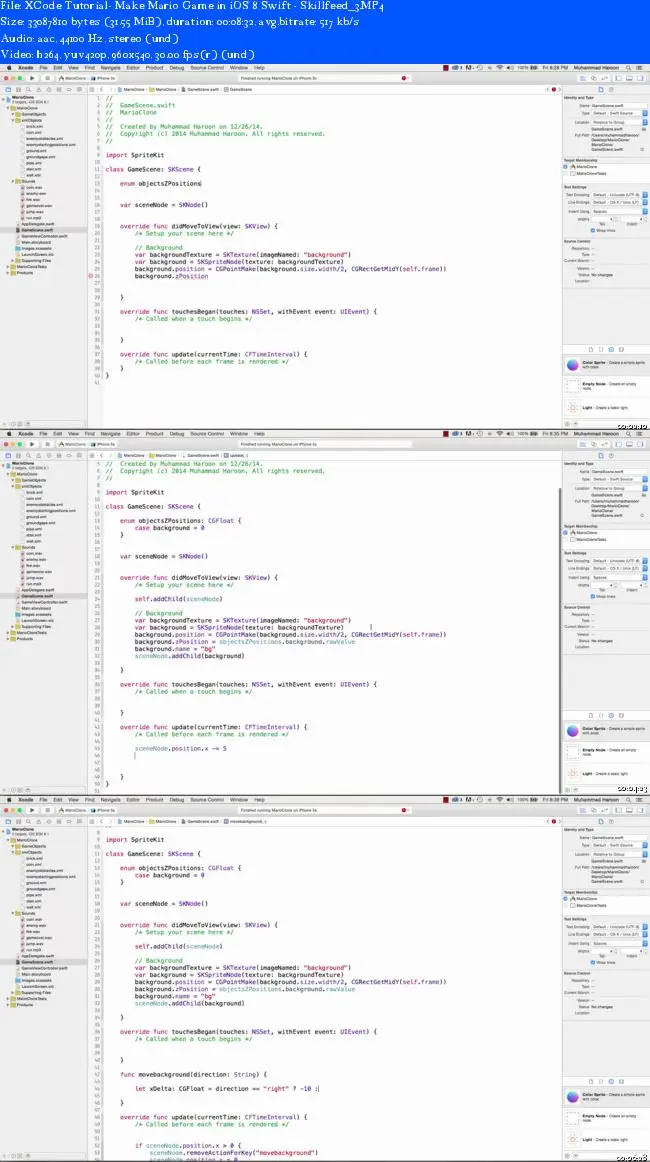
Task: Open Indent Using dropdown in 8:35 PM inspector
Action: coord(618,577)
